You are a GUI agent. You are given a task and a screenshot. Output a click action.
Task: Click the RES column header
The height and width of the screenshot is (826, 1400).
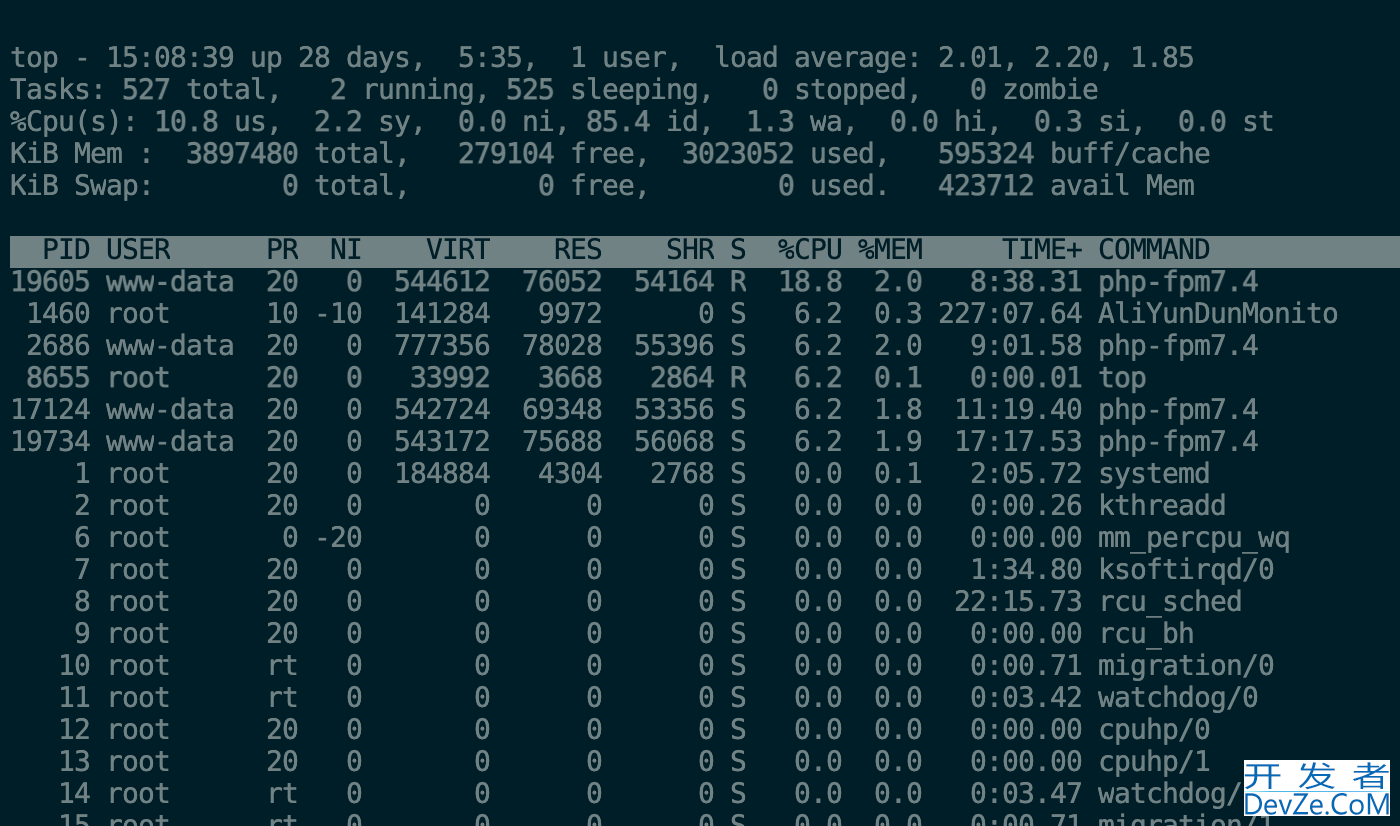[x=578, y=250]
